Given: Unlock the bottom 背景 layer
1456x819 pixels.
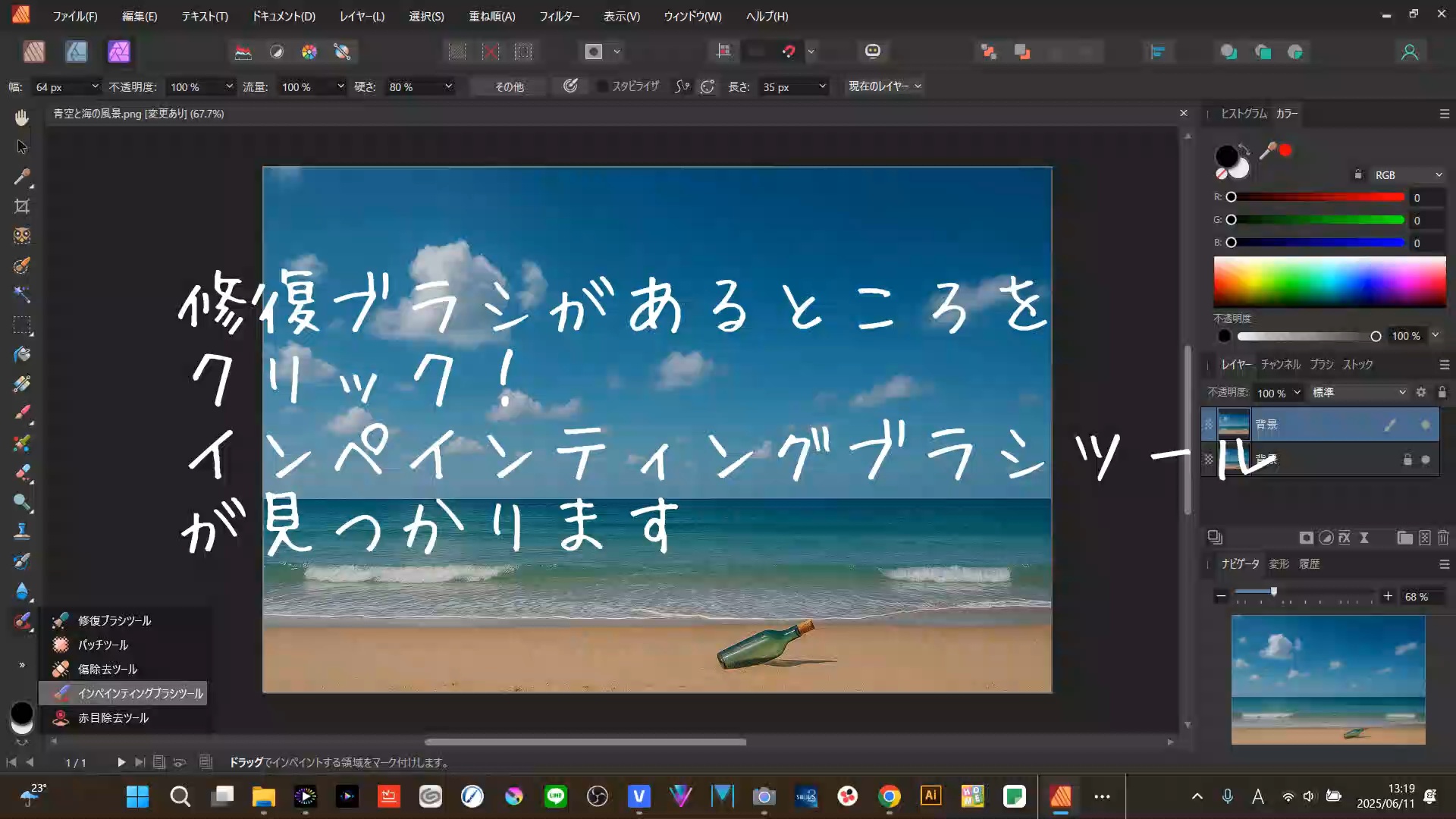Looking at the screenshot, I should click(1407, 460).
